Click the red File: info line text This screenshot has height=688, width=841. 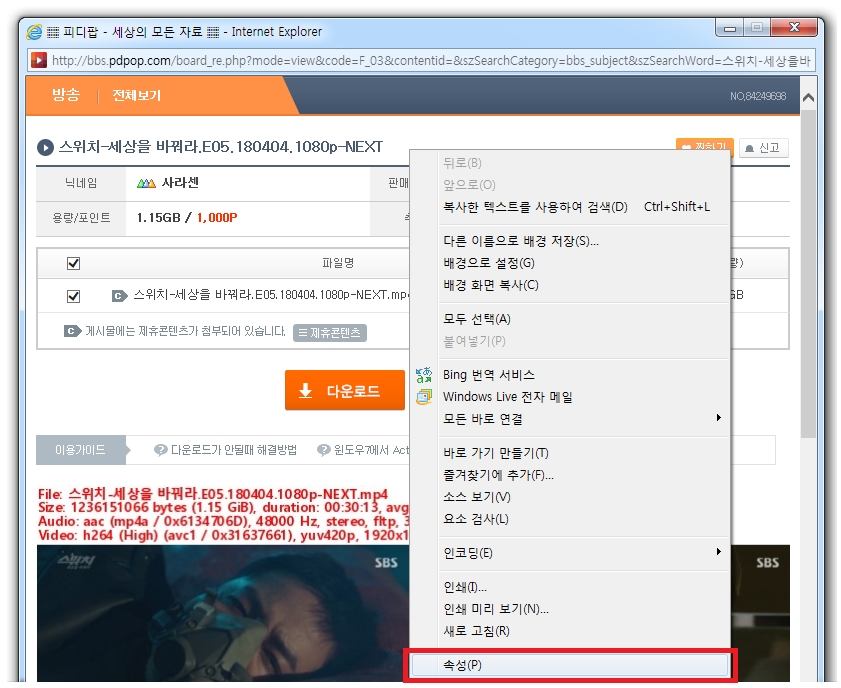point(213,494)
